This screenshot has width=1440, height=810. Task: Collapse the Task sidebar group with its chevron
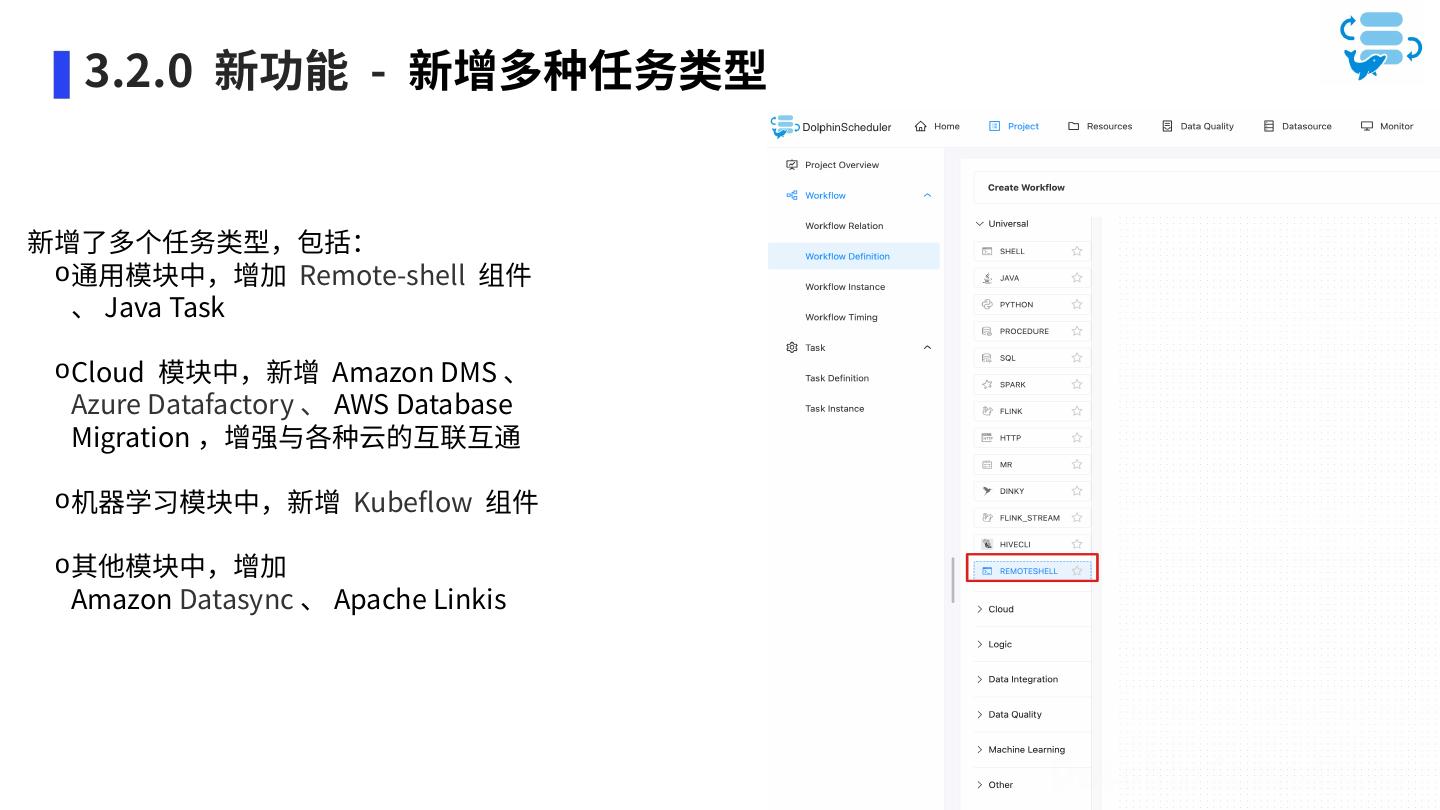point(927,348)
